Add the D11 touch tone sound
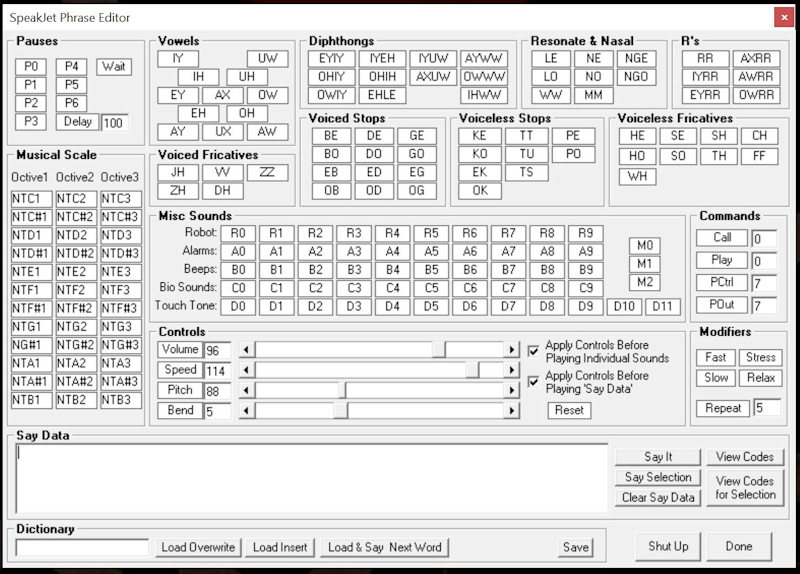 [662, 306]
